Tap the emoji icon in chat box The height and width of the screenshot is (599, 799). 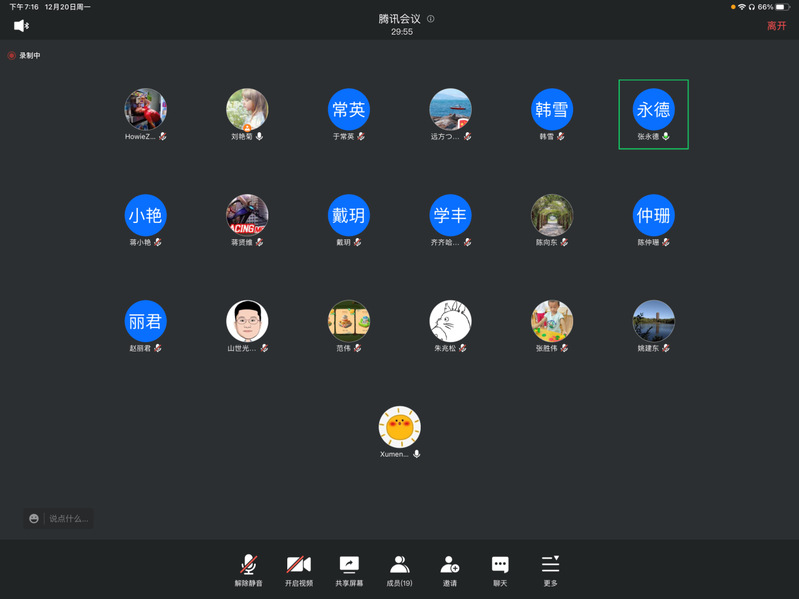pyautogui.click(x=35, y=518)
